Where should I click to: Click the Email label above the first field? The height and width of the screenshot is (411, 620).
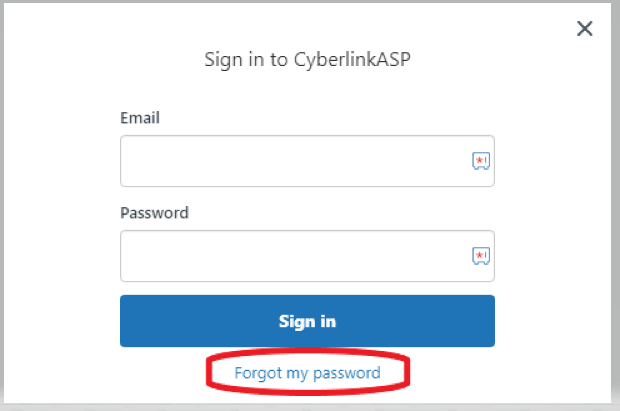(x=140, y=118)
